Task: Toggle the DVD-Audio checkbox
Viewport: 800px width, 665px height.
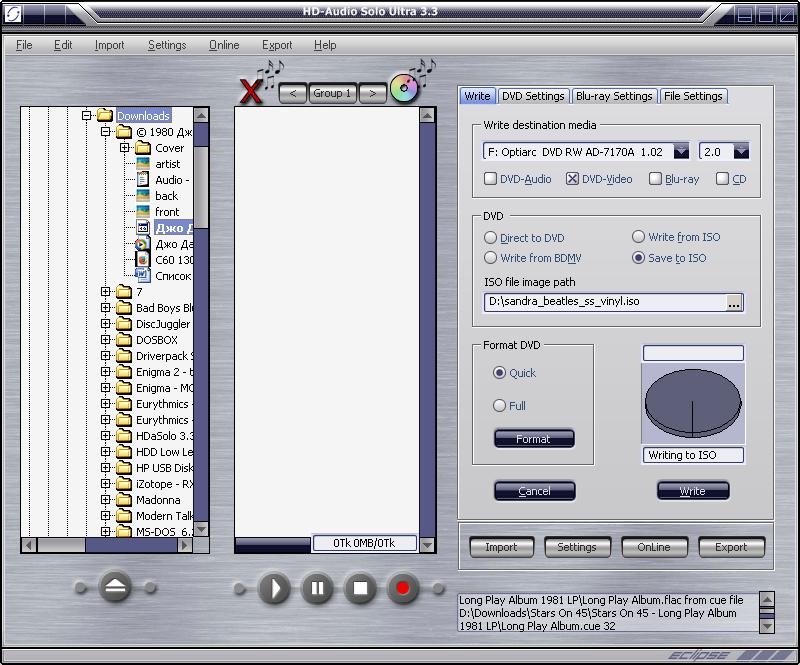Action: tap(490, 179)
